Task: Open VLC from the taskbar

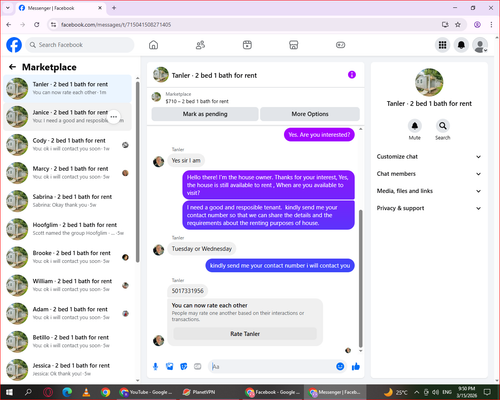Action: (86, 392)
